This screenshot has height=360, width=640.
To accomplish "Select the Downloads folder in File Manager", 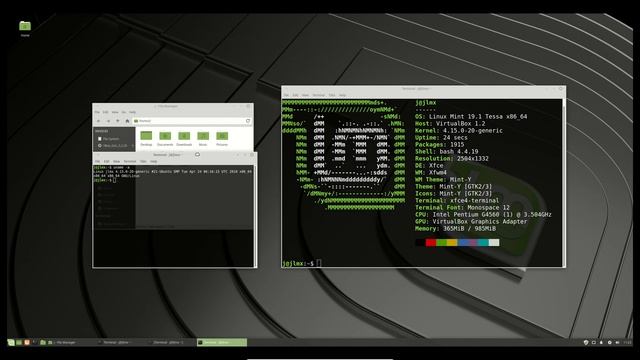I will (184, 138).
